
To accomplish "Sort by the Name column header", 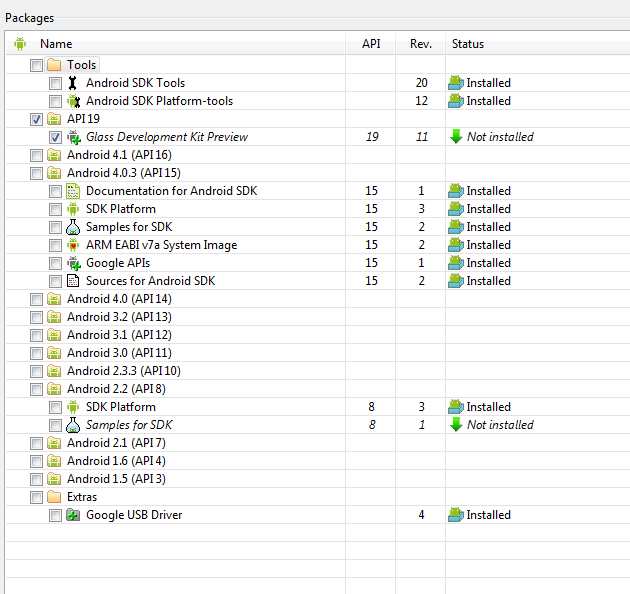I will pos(176,43).
